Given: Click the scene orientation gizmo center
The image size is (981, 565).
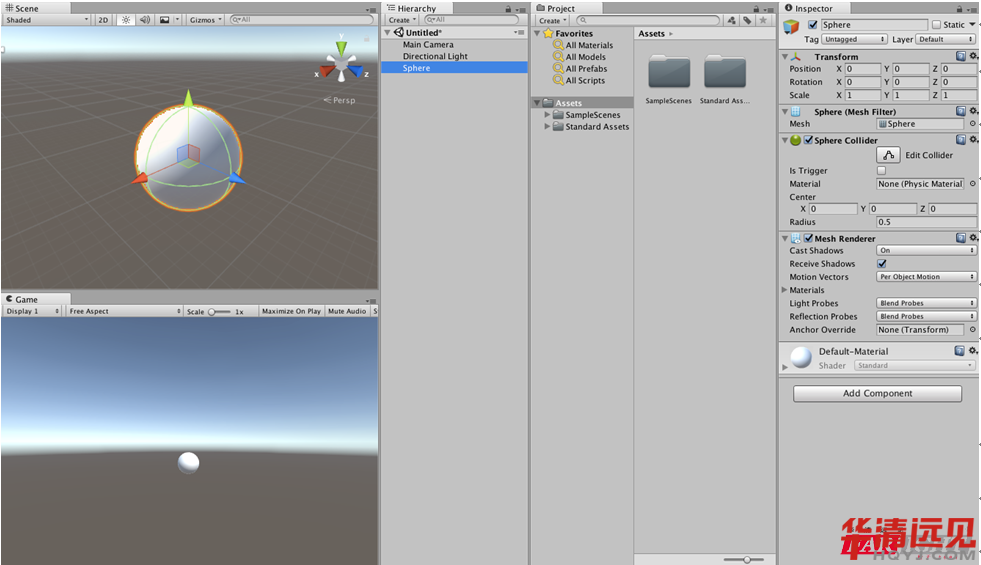Looking at the screenshot, I should pos(341,66).
